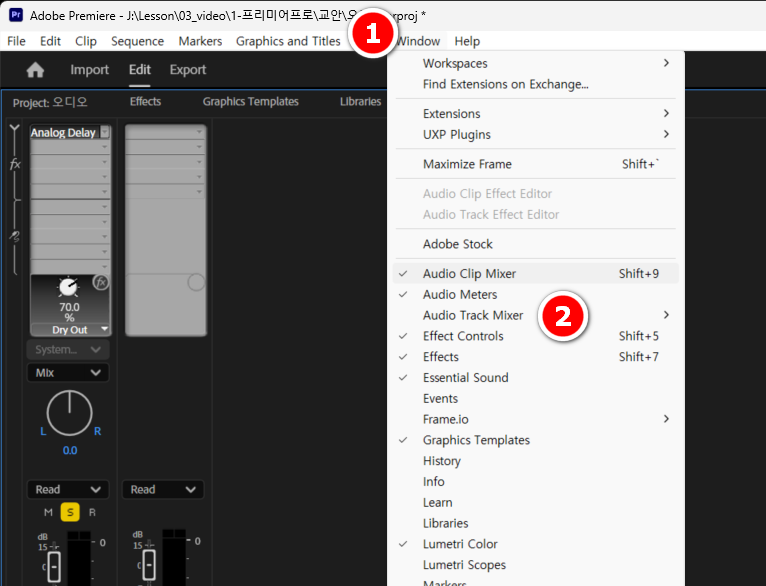Screen dimensions: 766x586
Task: Open the Clip menu
Action: pos(86,42)
